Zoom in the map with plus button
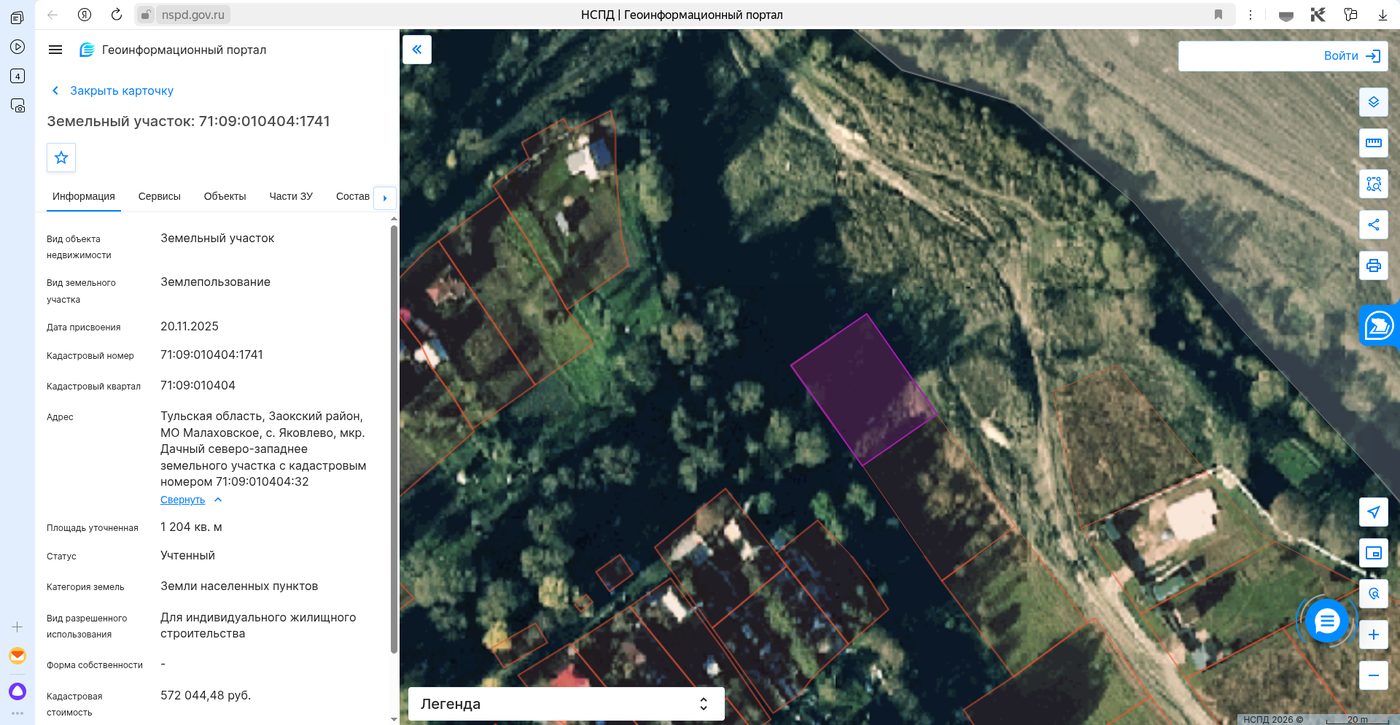This screenshot has height=725, width=1400. point(1373,635)
